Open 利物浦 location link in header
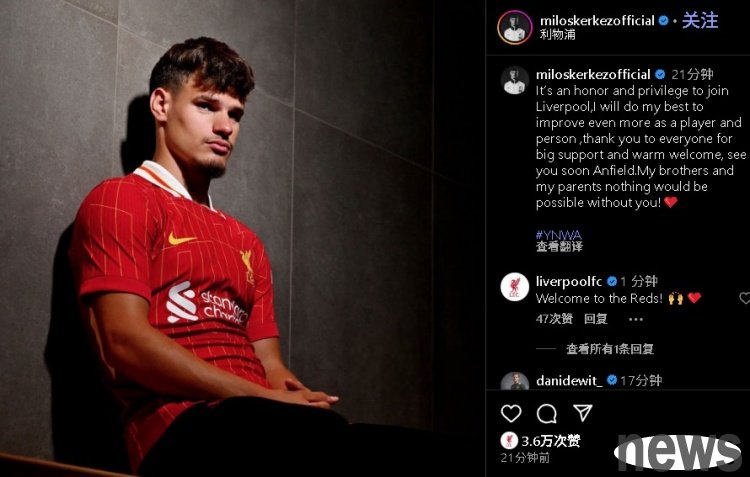The image size is (750, 477). [557, 34]
